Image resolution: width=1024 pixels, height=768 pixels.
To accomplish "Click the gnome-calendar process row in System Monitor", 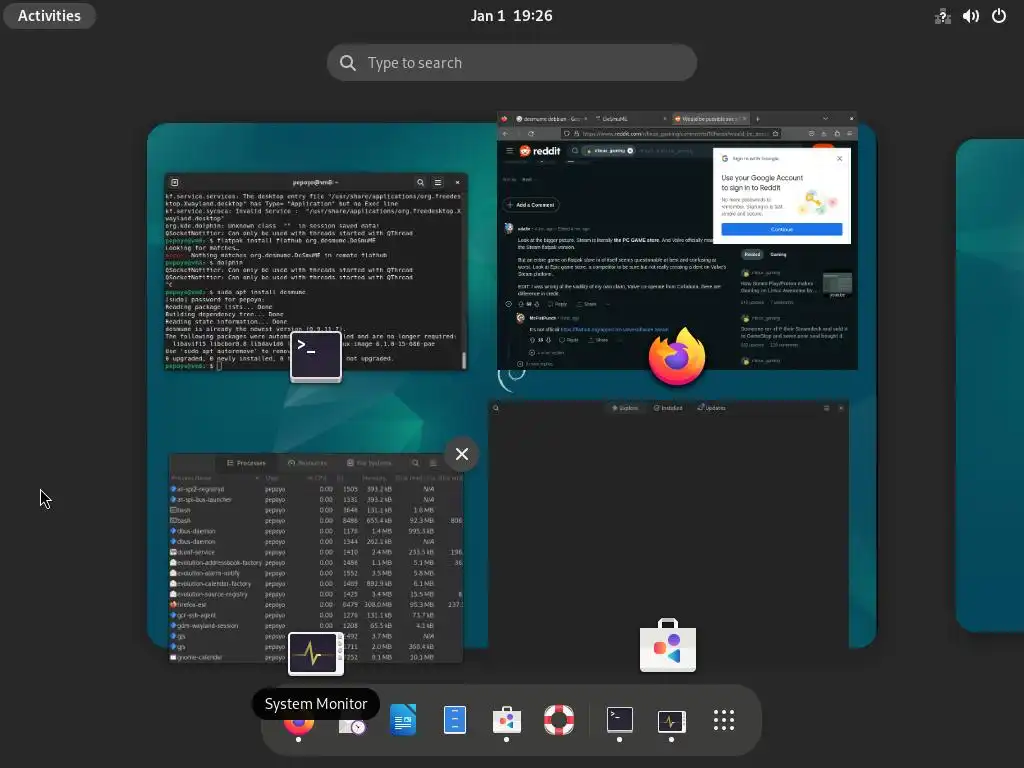I will click(x=316, y=657).
